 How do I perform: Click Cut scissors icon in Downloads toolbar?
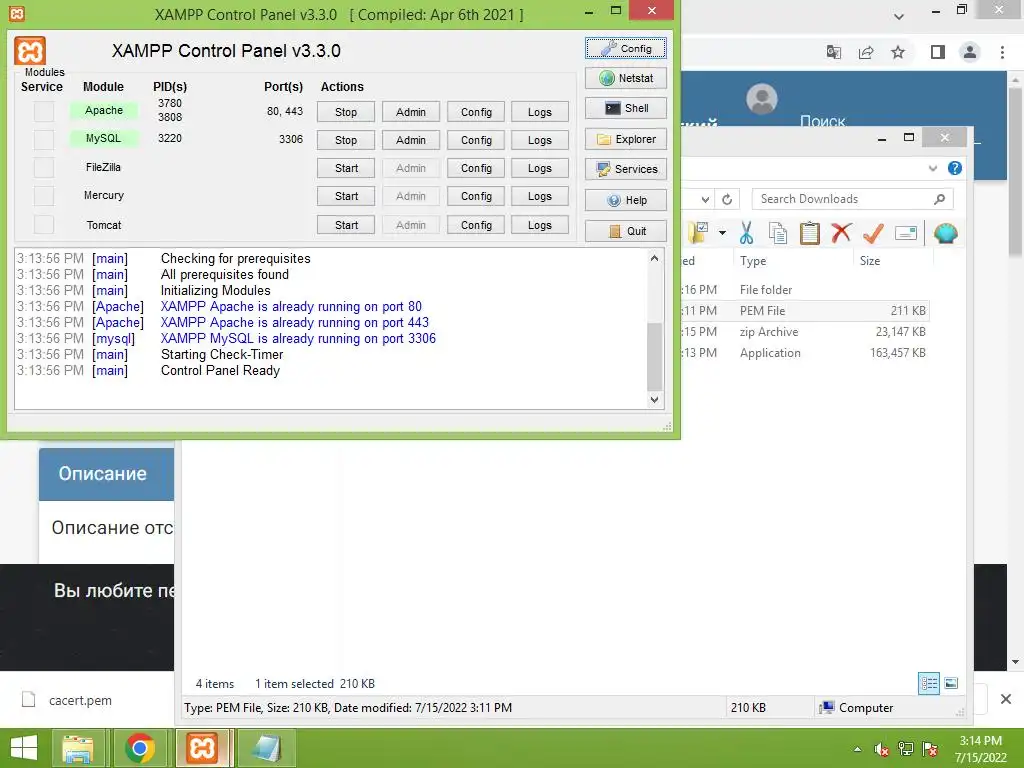tap(746, 232)
